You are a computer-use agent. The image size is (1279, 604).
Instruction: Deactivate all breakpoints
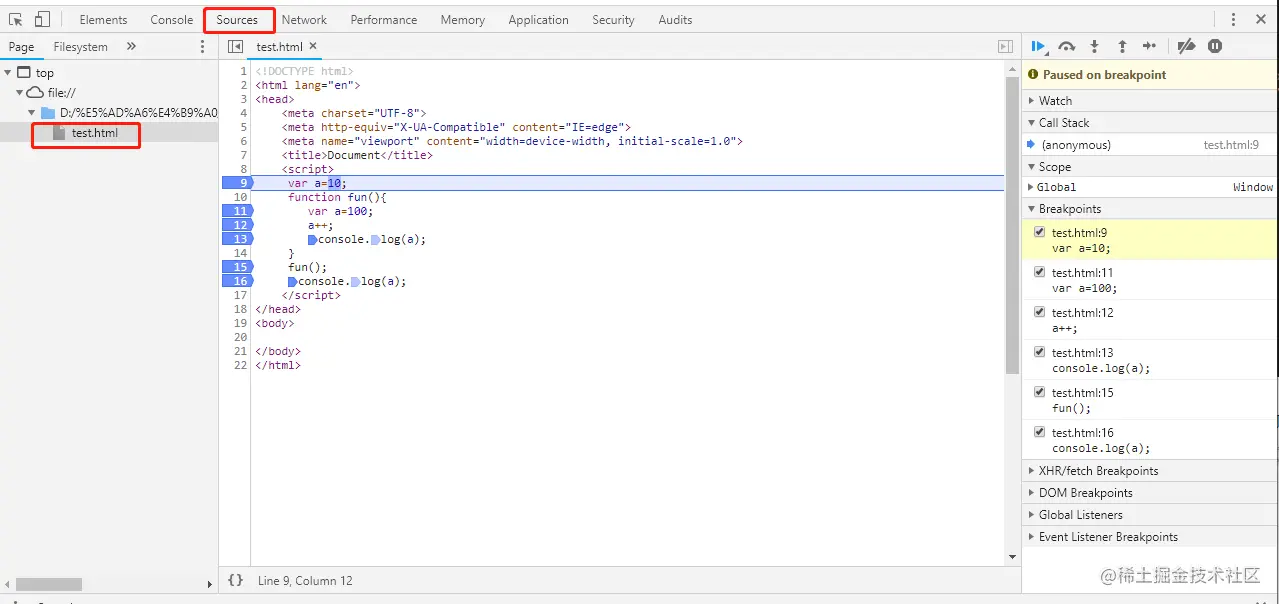pyautogui.click(x=1186, y=46)
